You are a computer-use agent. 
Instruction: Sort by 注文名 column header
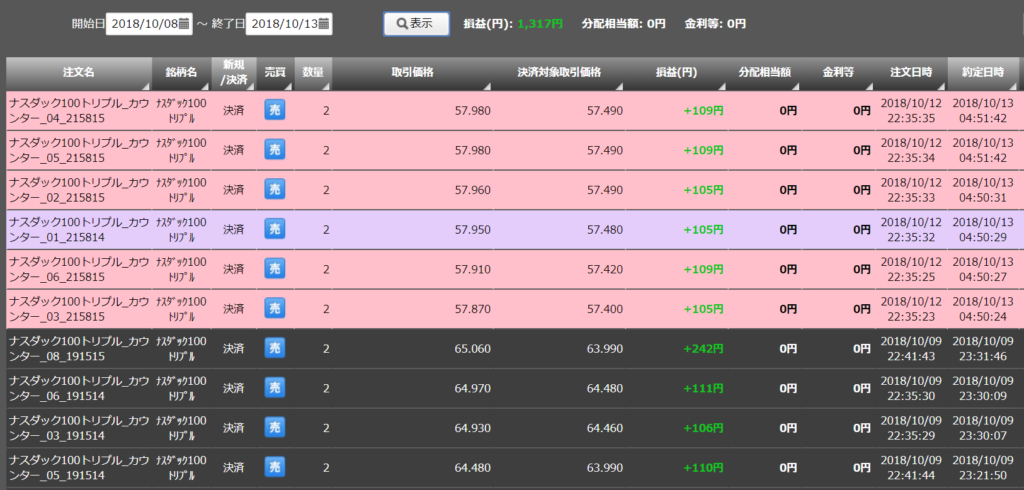(79, 73)
